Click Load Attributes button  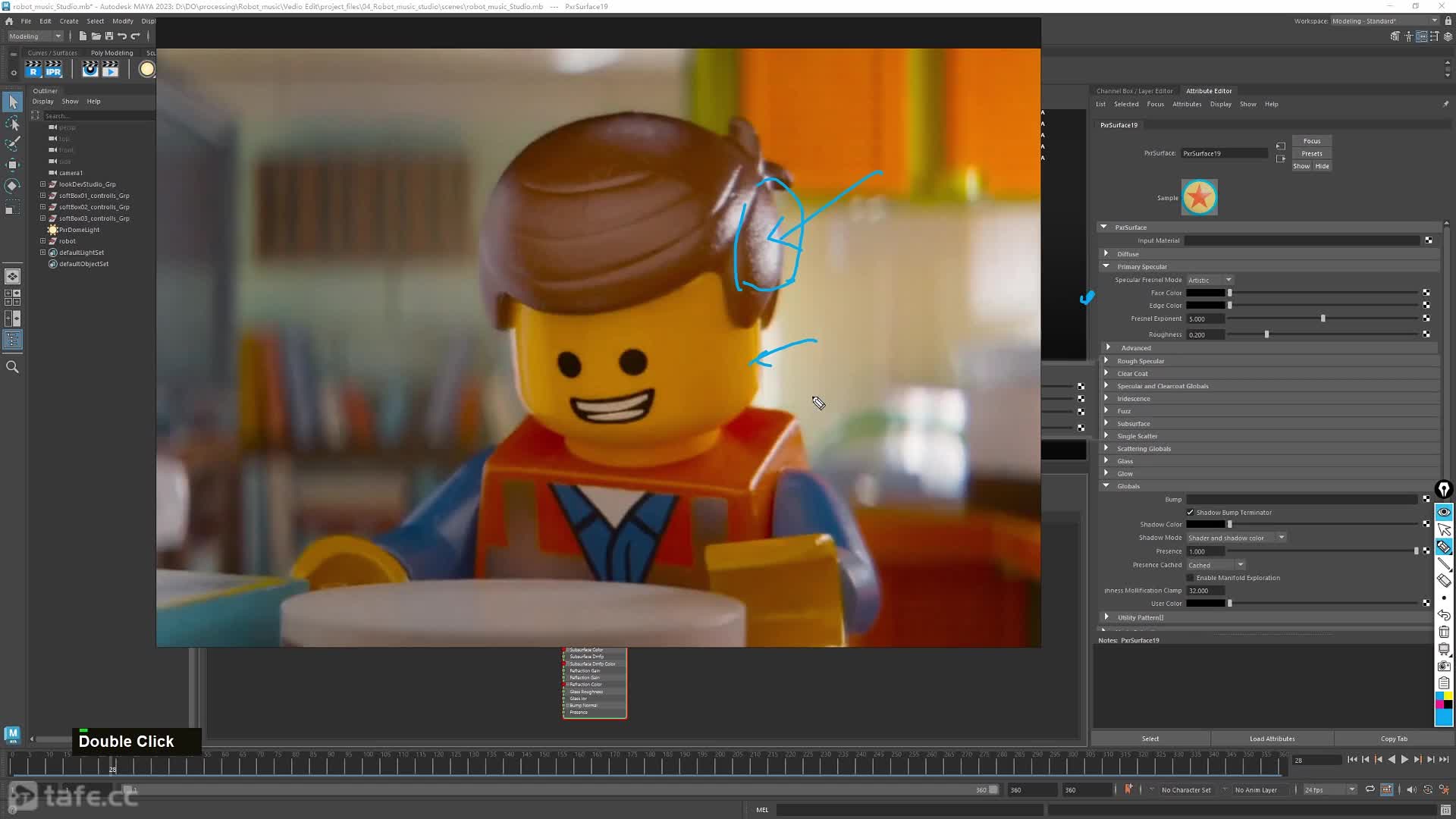(x=1272, y=739)
